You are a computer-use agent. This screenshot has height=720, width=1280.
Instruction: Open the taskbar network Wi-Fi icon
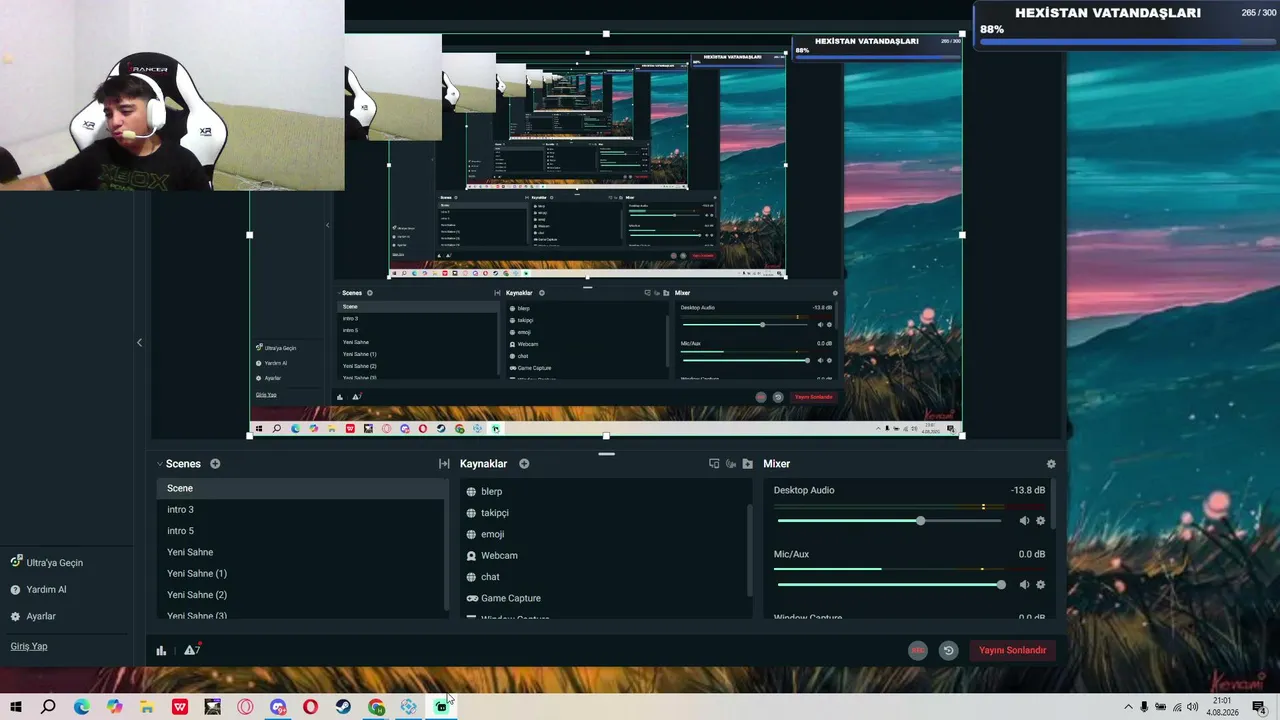pyautogui.click(x=1176, y=707)
